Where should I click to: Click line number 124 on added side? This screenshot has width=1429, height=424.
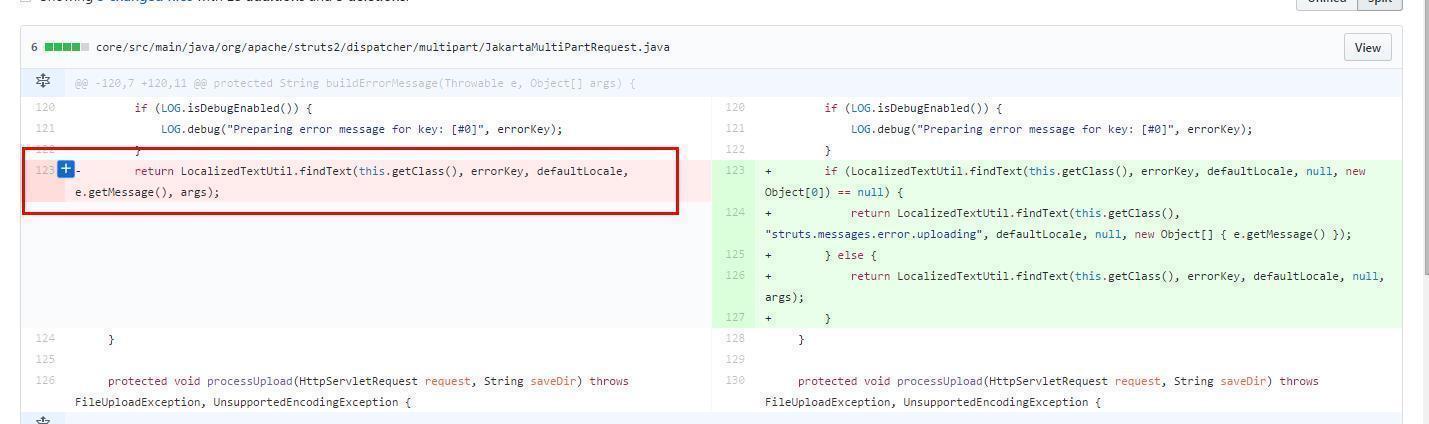click(x=735, y=213)
